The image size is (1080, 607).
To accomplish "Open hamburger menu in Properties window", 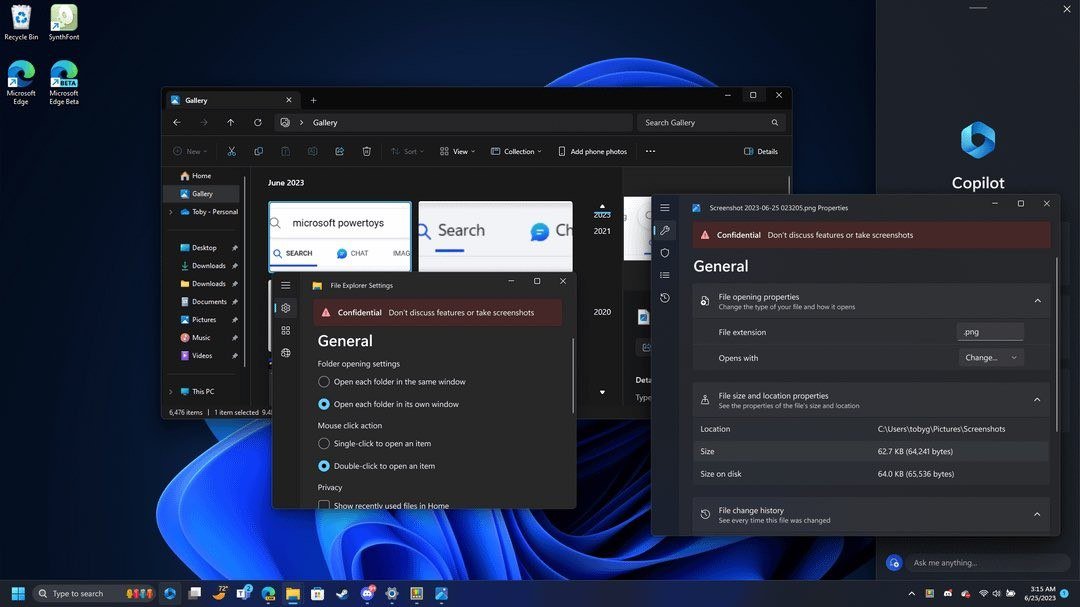I will coord(665,207).
